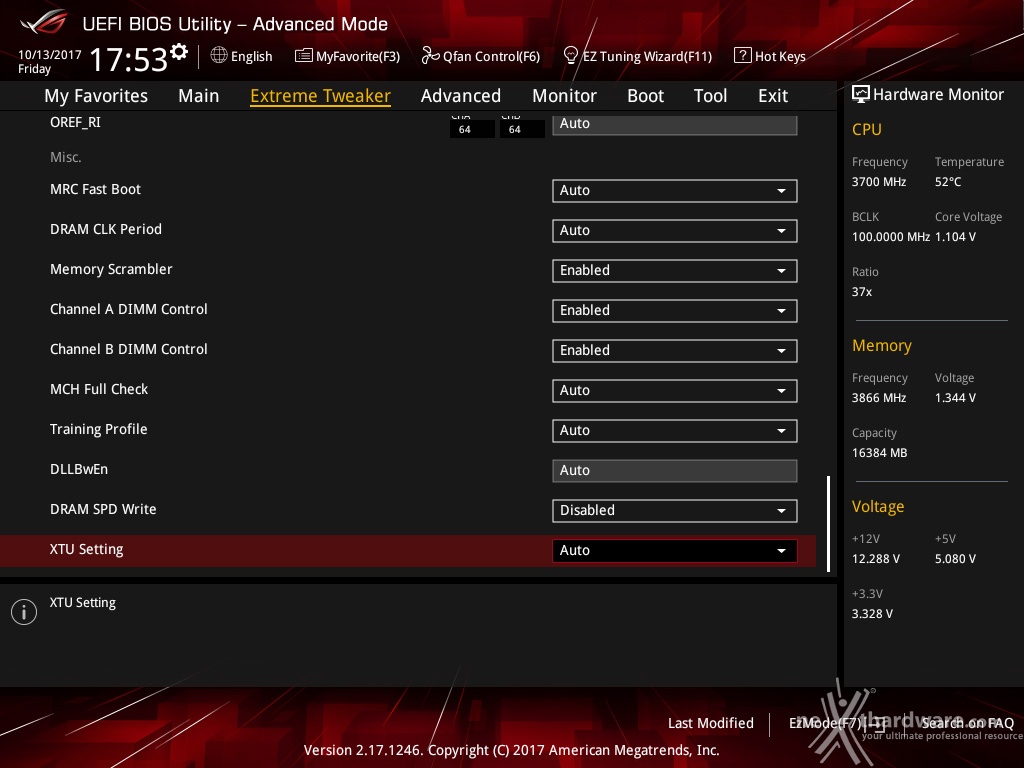Image resolution: width=1024 pixels, height=768 pixels.
Task: Expand the DRAM CLK Period dropdown
Action: point(675,231)
